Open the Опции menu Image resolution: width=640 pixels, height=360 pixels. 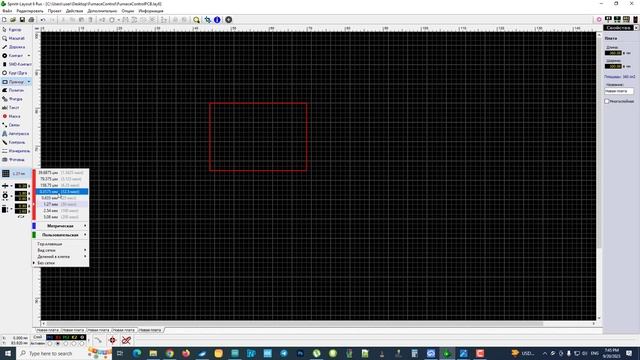coord(127,11)
